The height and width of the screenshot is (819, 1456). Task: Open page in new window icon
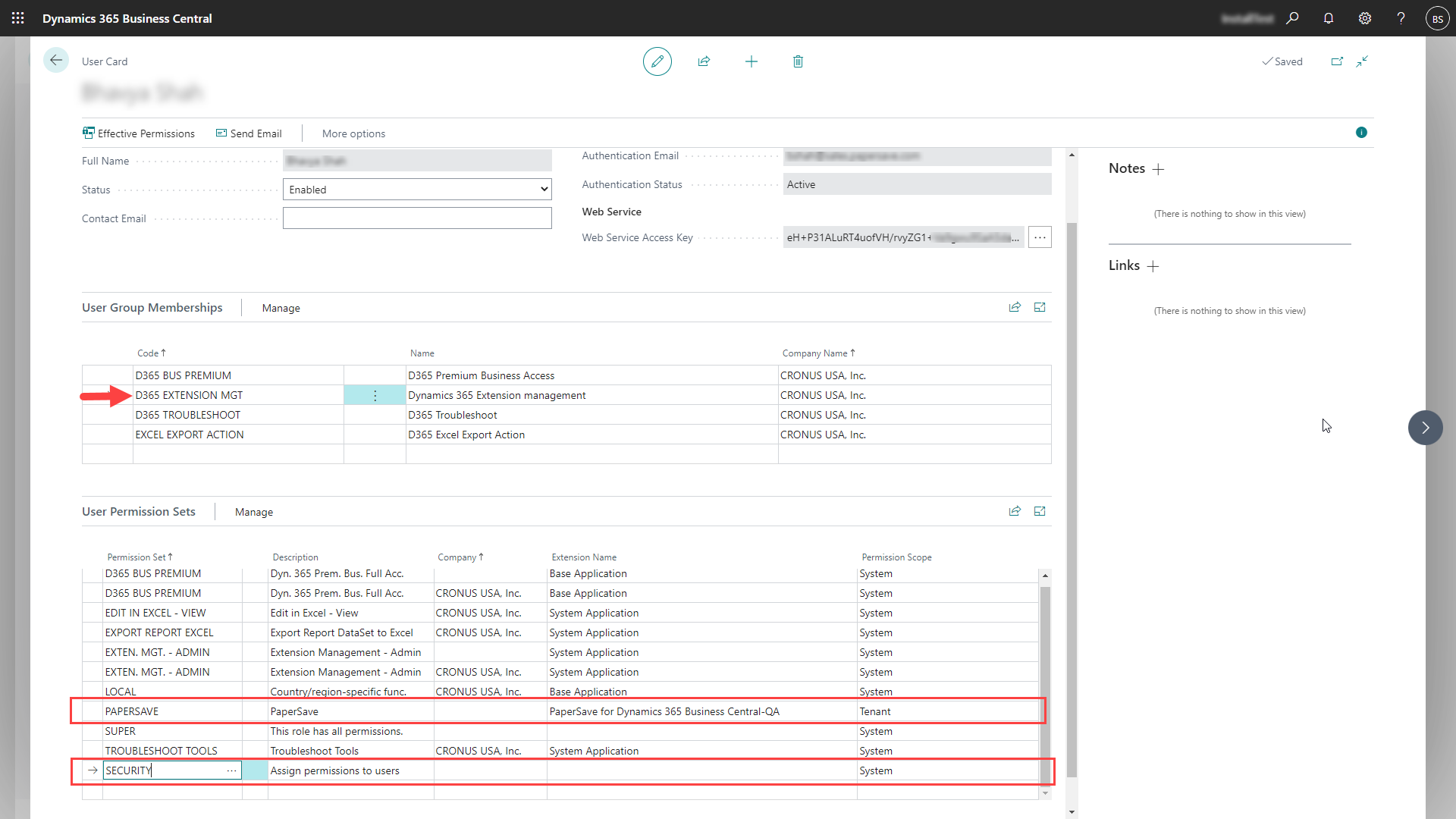[x=1337, y=61]
